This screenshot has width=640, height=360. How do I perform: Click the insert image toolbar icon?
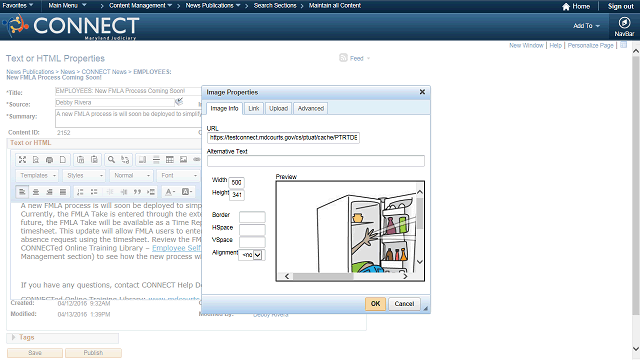pyautogui.click(x=183, y=160)
